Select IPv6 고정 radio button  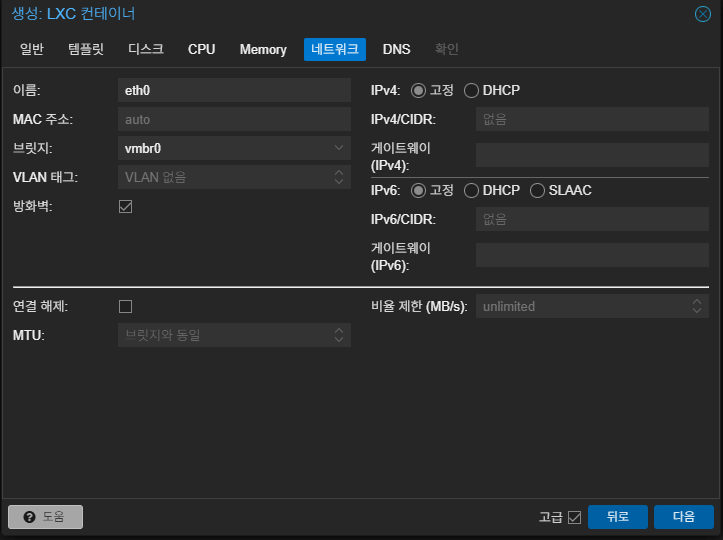click(418, 190)
